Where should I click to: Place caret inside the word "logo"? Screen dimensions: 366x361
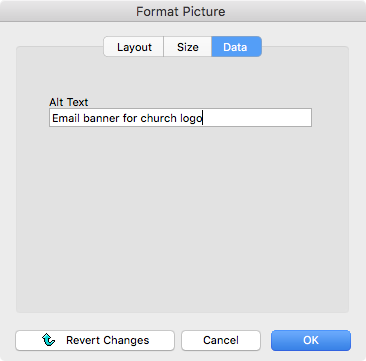[x=191, y=119]
